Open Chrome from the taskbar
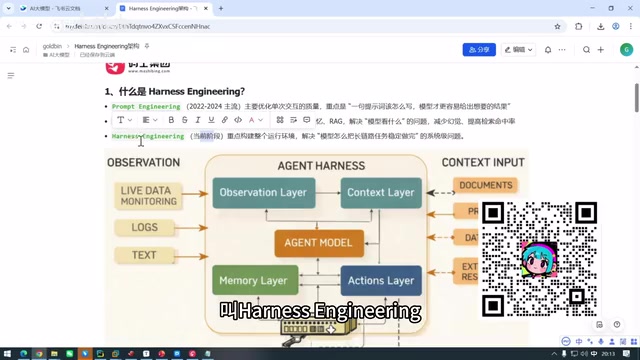This screenshot has height=360, width=640. coord(39,353)
